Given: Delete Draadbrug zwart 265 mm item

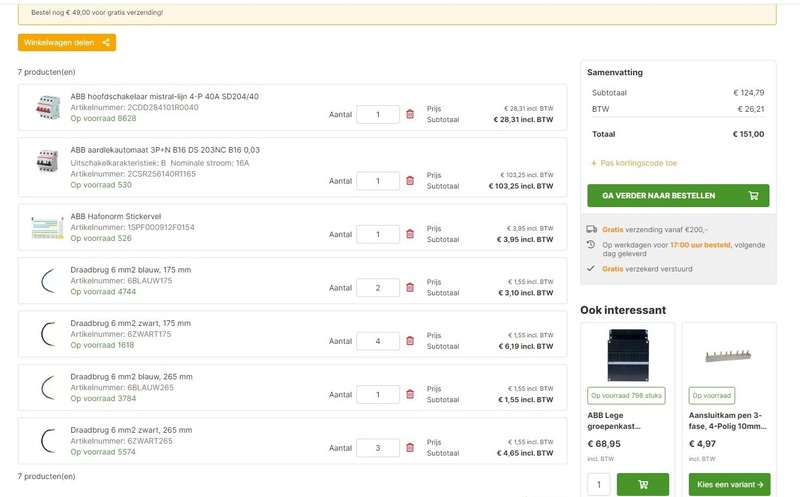Looking at the screenshot, I should pos(410,448).
